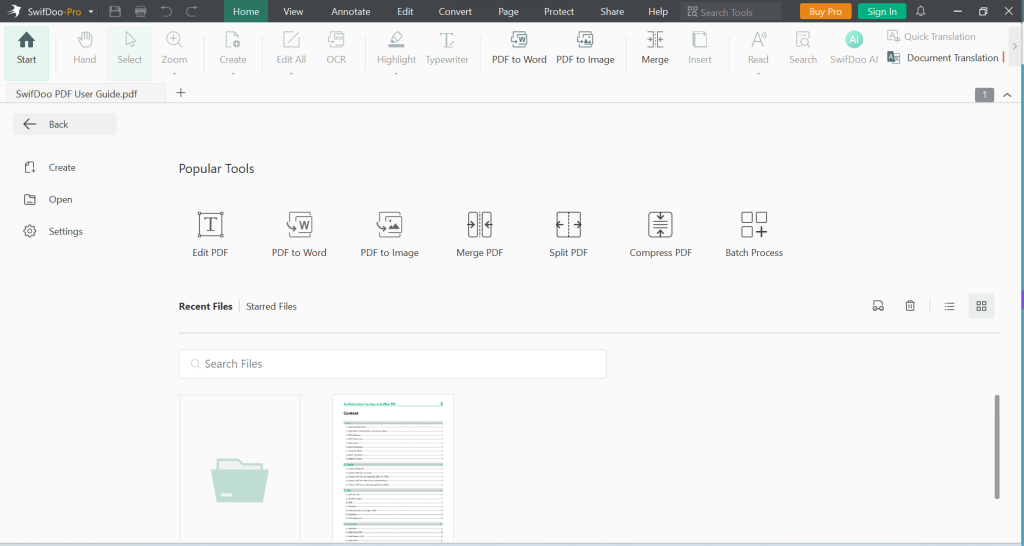
Task: Click the Sign In button
Action: [x=882, y=11]
